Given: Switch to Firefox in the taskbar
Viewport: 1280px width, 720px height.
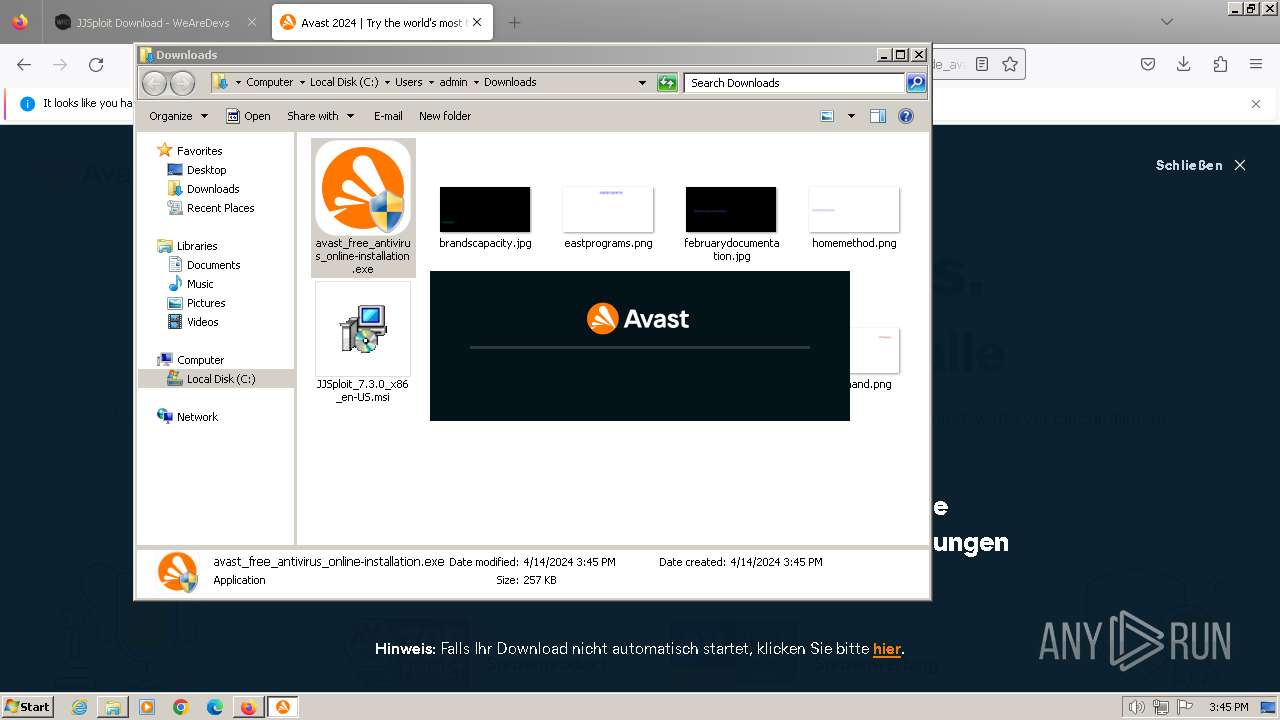Looking at the screenshot, I should [x=248, y=707].
